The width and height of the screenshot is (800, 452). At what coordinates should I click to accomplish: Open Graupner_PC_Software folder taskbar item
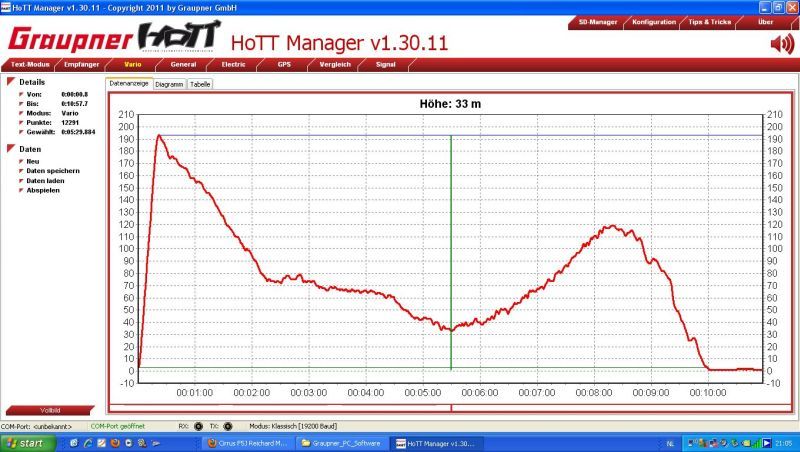(342, 443)
